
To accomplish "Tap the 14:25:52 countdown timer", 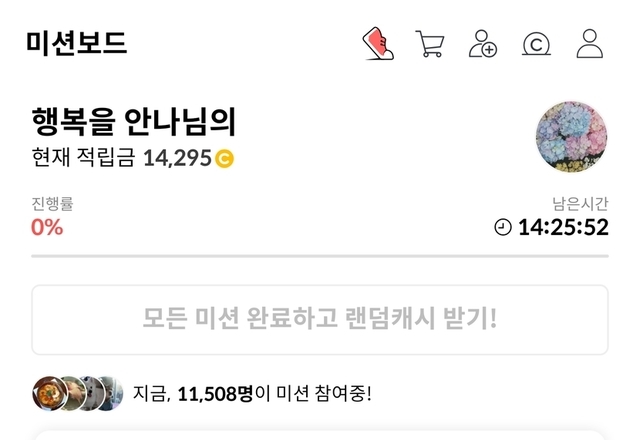I will [563, 227].
